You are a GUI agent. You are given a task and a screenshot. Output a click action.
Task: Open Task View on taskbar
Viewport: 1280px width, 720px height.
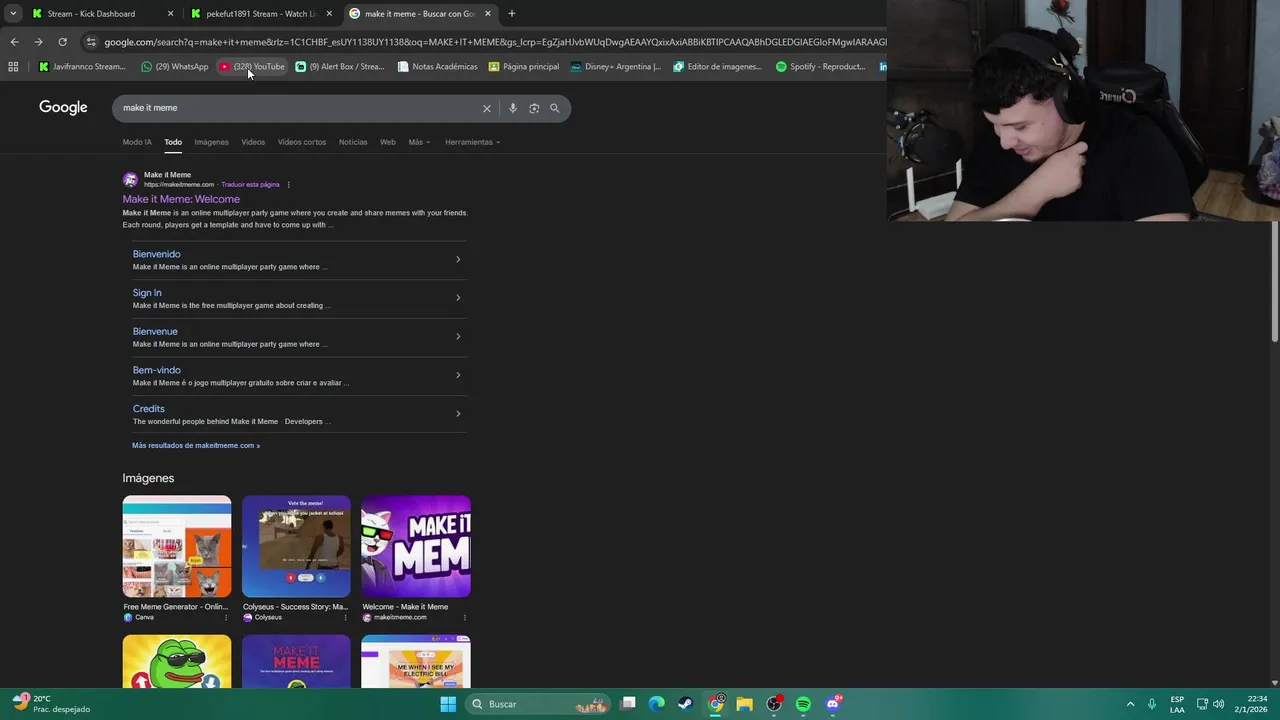[x=628, y=704]
